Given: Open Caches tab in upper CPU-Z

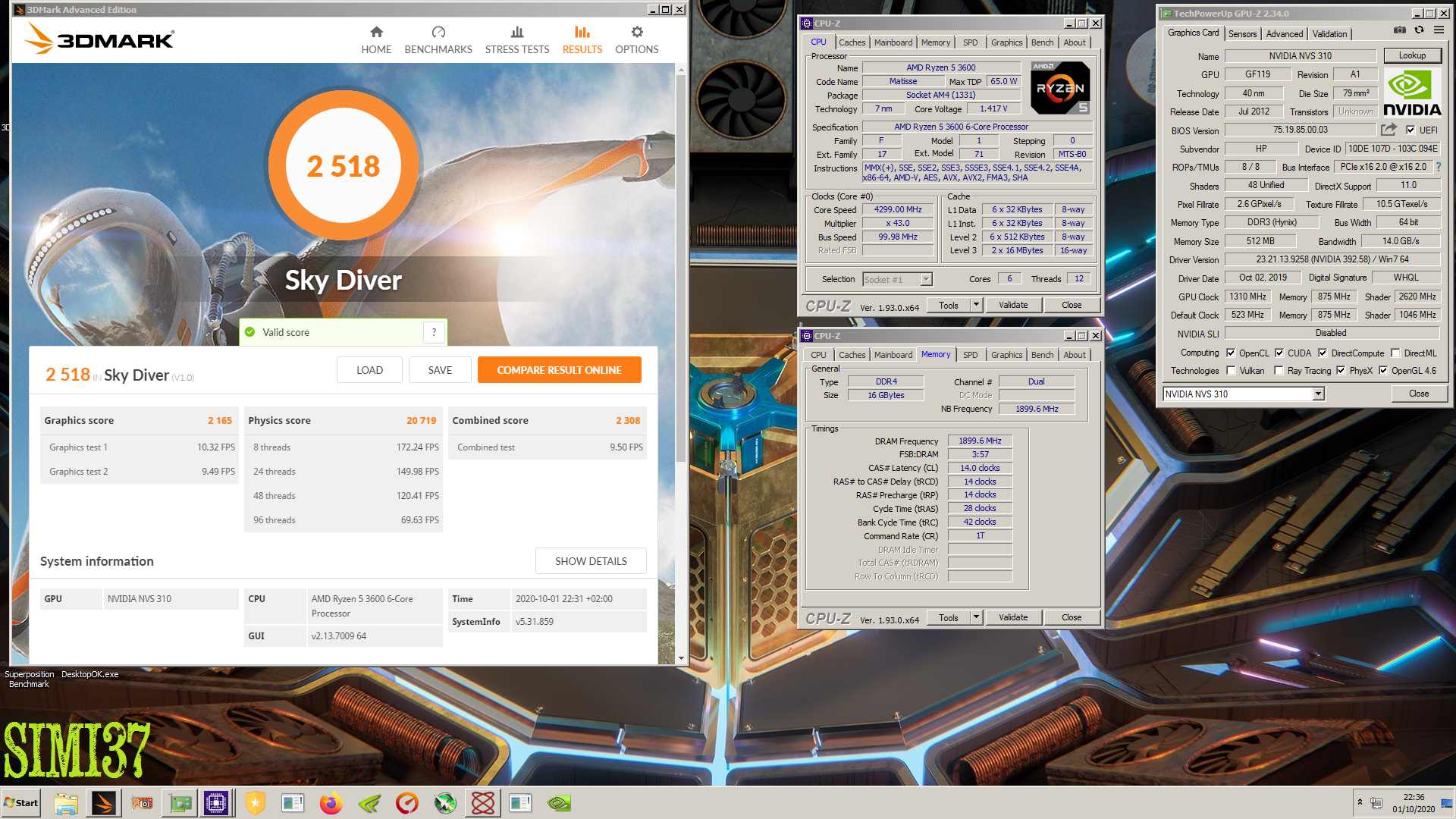Looking at the screenshot, I should [x=852, y=42].
